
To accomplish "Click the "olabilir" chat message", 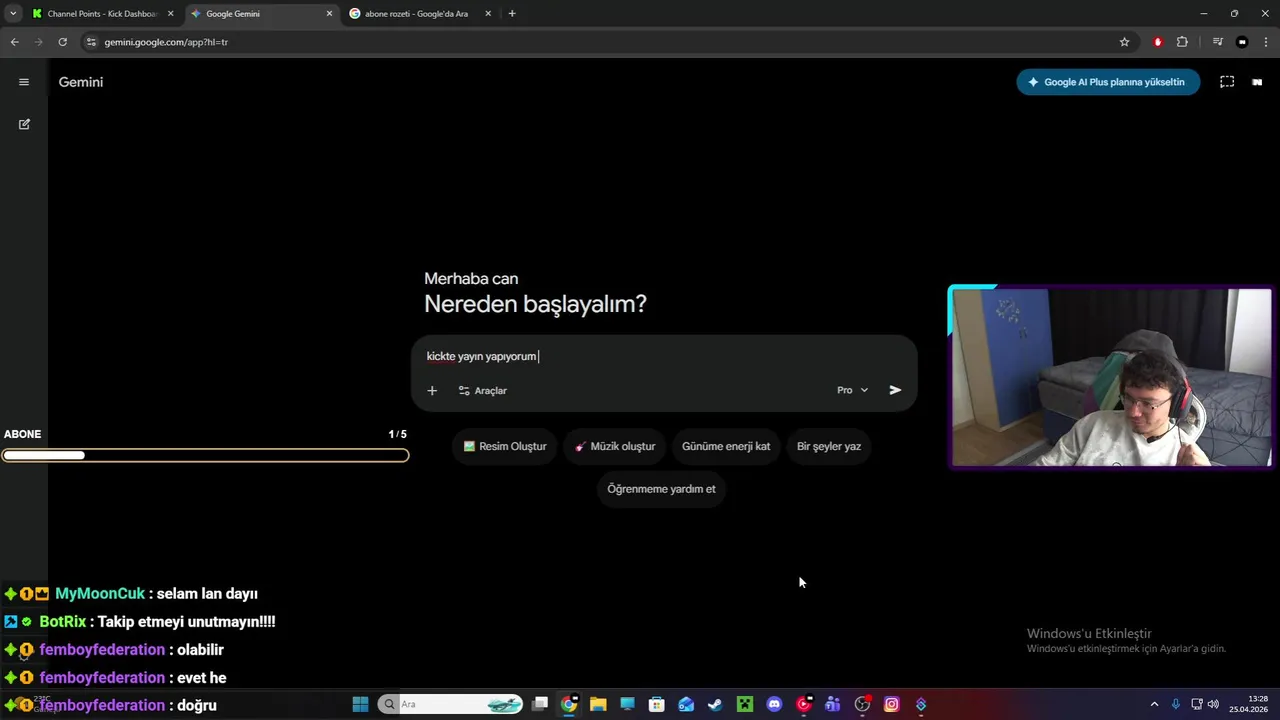I will tap(200, 650).
